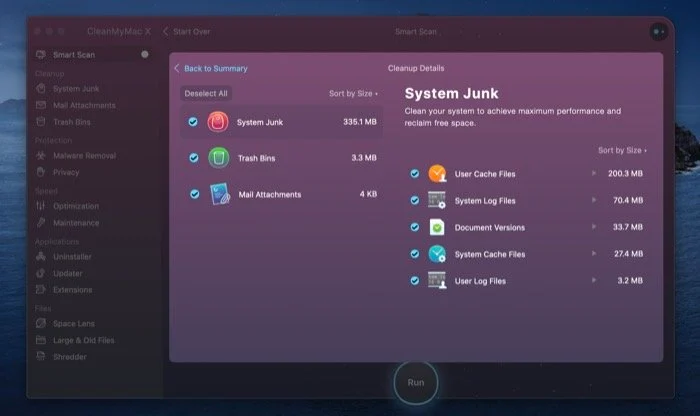Click the Document Versions file icon
Screen dimensions: 700x416
[437, 227]
